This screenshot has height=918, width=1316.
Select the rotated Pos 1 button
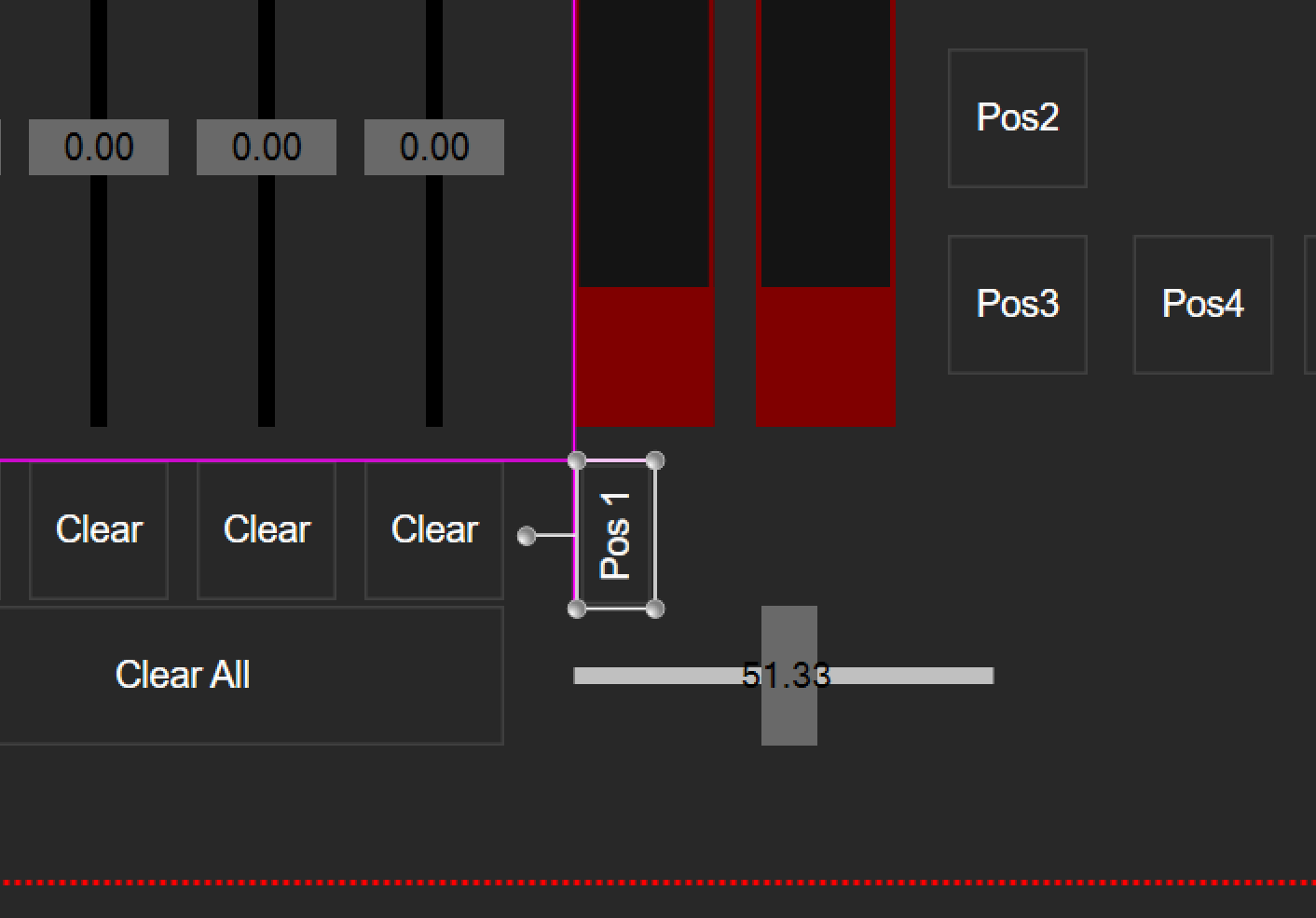click(x=616, y=535)
